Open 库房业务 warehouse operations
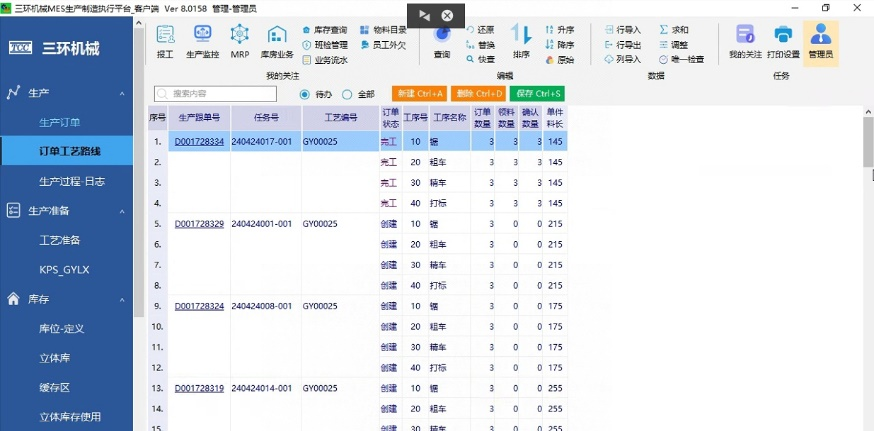 pyautogui.click(x=277, y=42)
